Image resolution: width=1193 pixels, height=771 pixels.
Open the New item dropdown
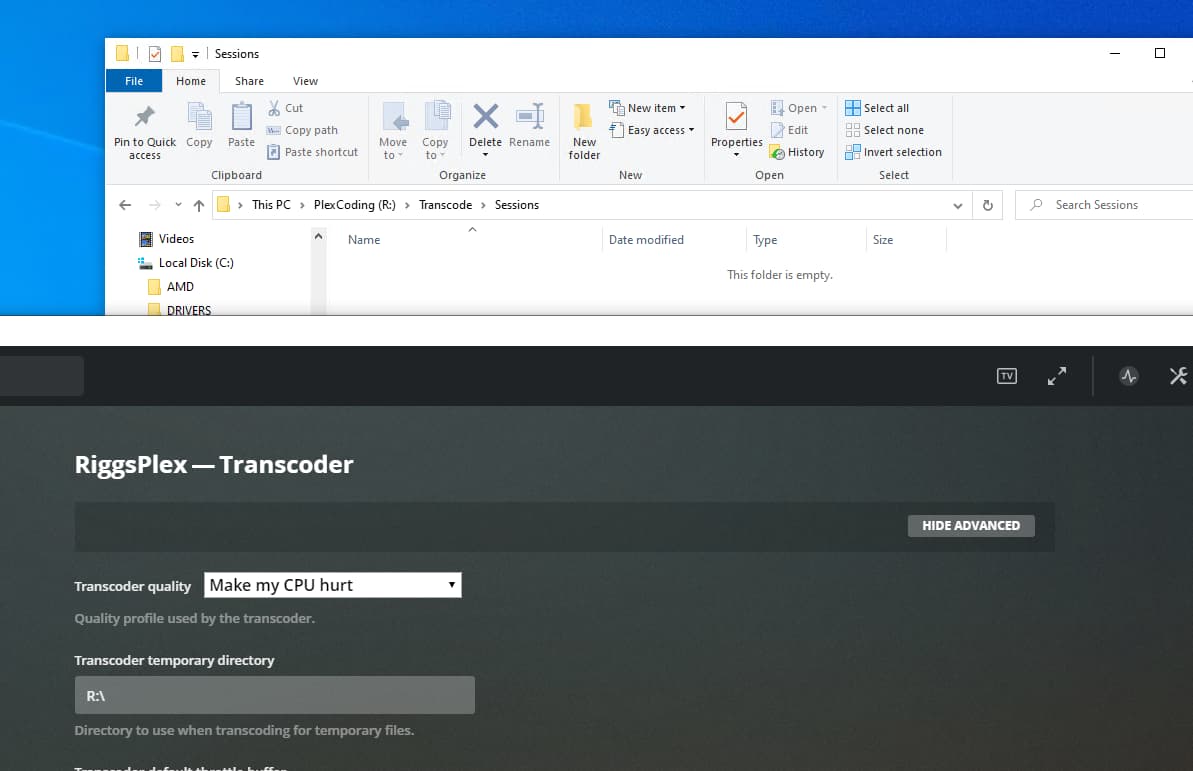point(647,108)
